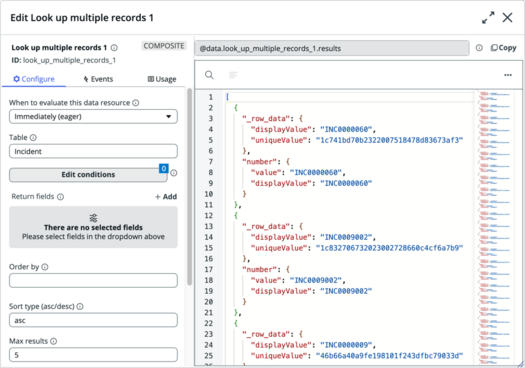
Task: Switch to the Configure tab
Action: (34, 79)
